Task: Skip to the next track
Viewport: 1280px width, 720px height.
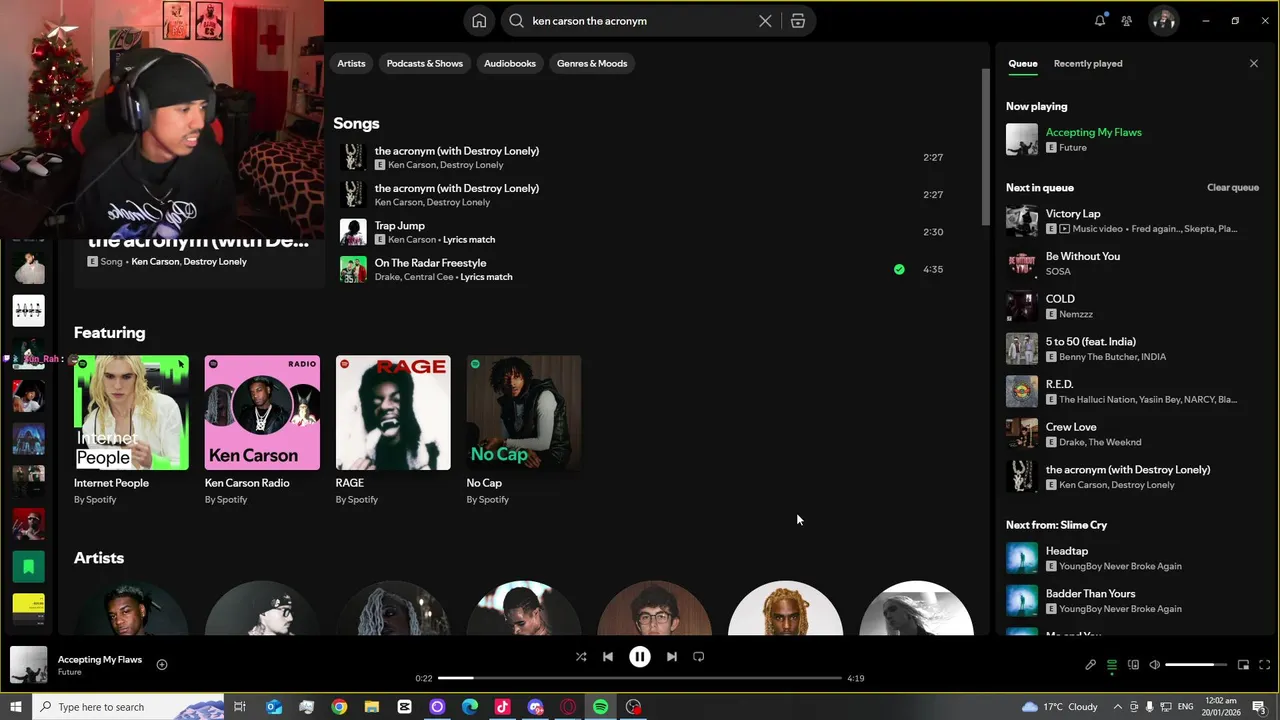Action: click(x=672, y=657)
